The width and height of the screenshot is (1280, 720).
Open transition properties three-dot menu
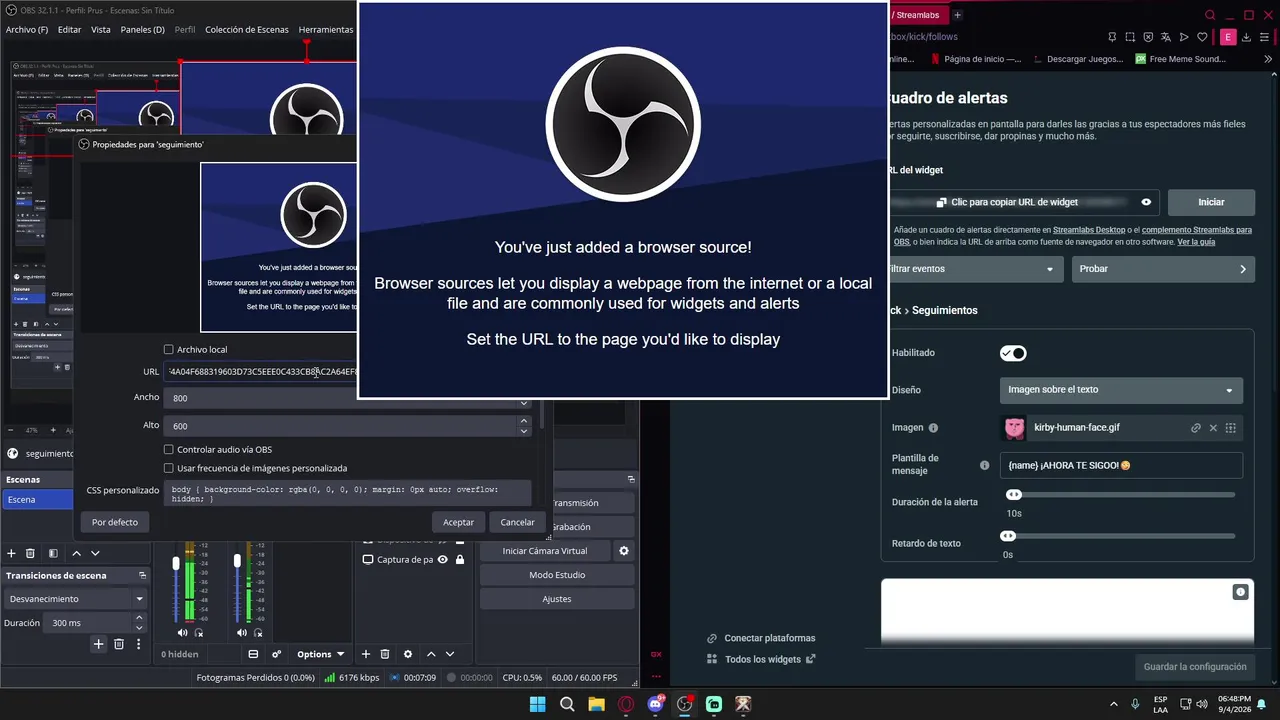coord(139,644)
